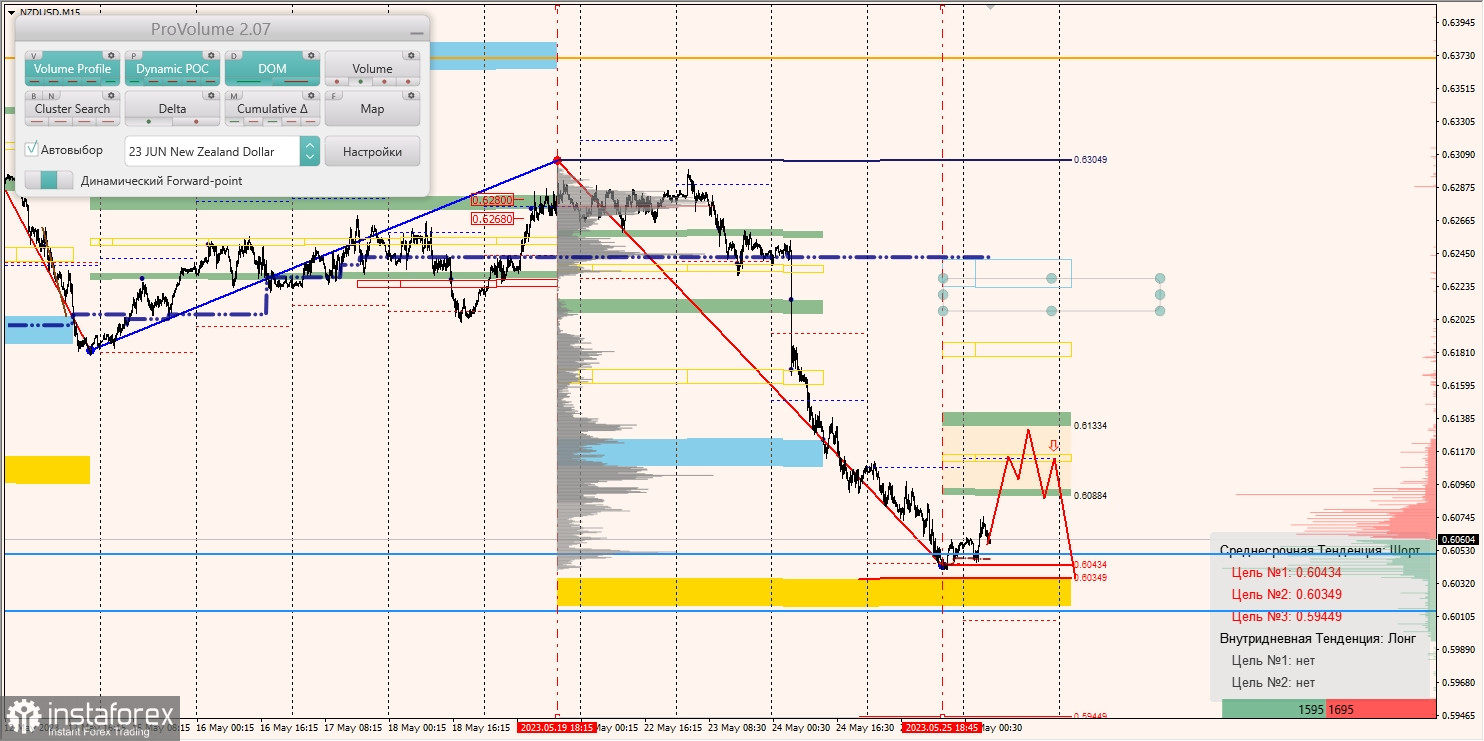
Task: Click the 0.62800 price level label
Action: 492,200
